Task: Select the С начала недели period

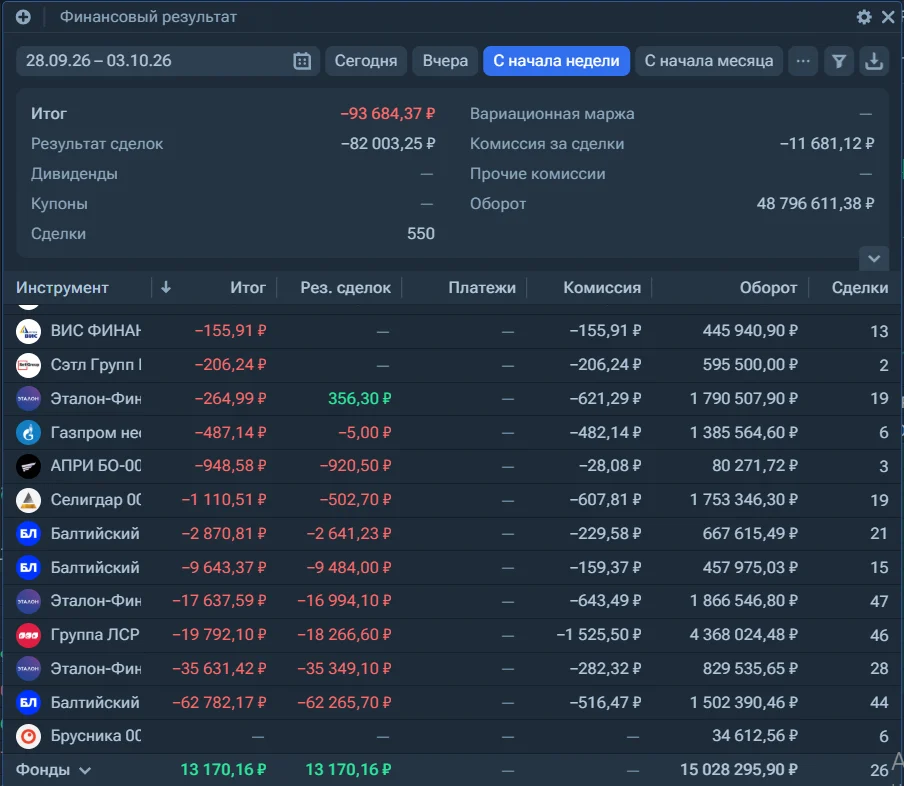Action: coord(556,61)
